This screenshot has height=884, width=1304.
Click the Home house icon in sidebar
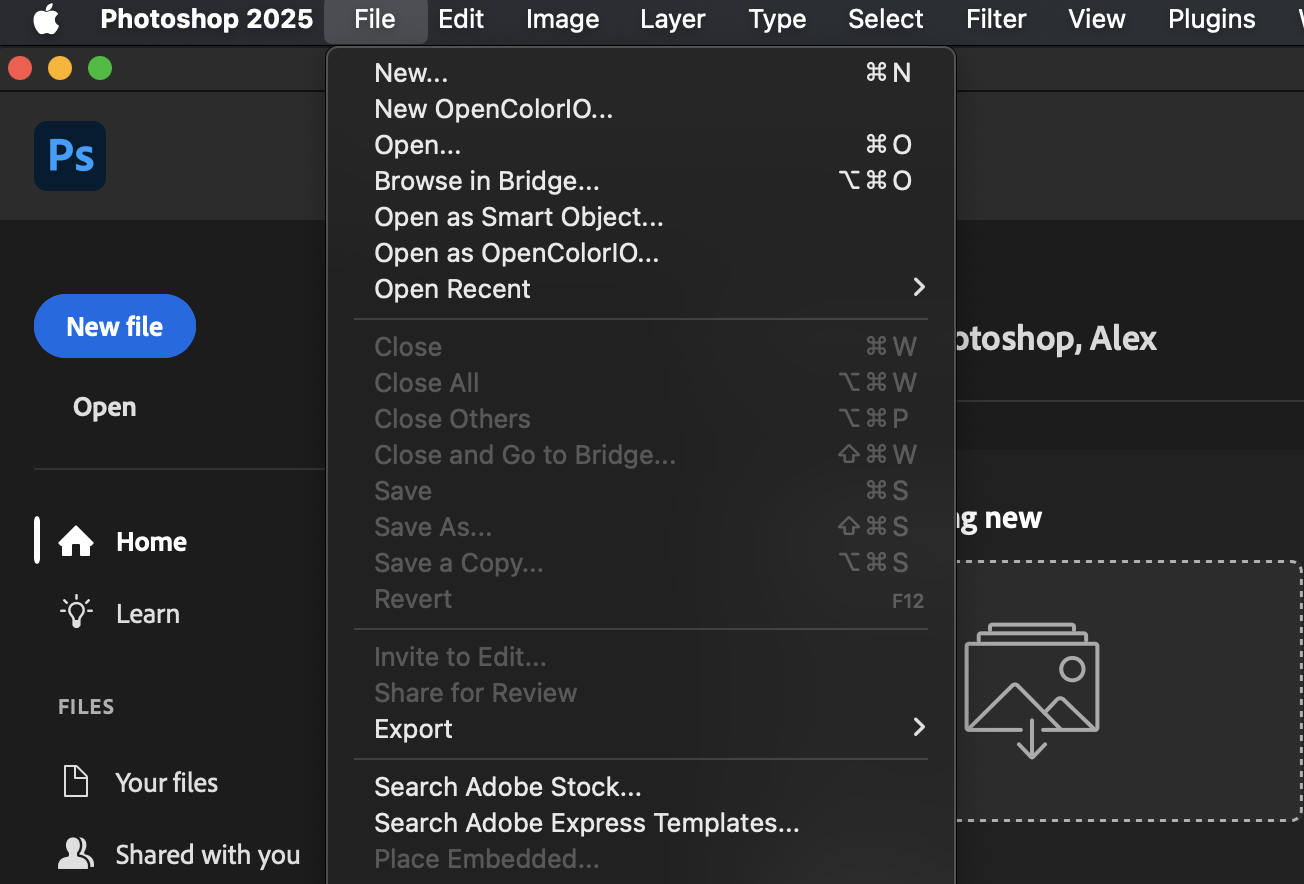click(76, 542)
